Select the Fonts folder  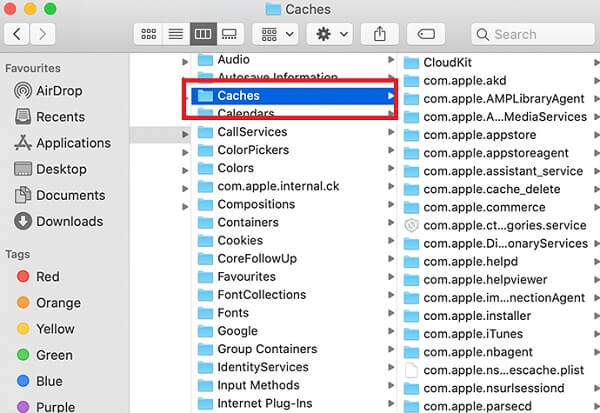pyautogui.click(x=294, y=313)
